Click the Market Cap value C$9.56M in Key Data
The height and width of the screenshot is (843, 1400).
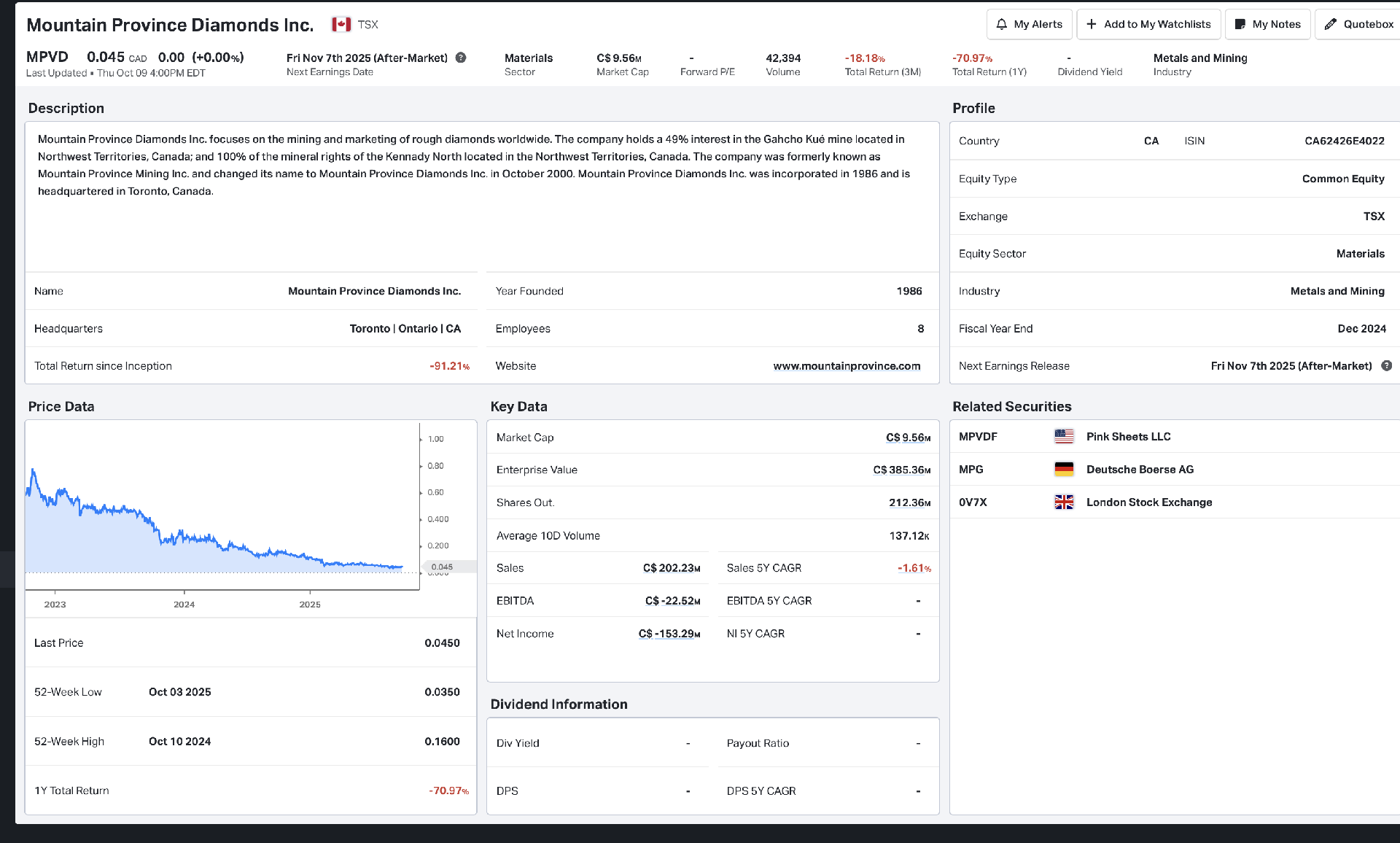click(x=908, y=438)
